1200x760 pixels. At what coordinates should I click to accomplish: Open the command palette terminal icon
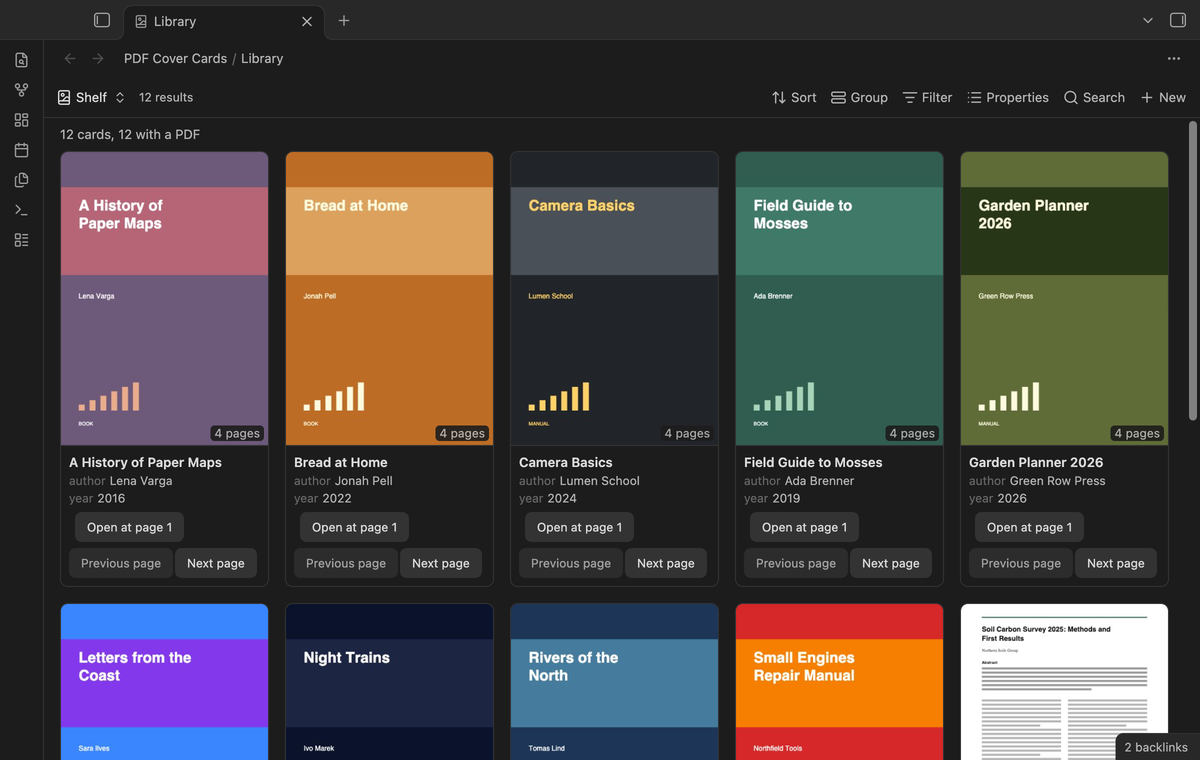21,210
